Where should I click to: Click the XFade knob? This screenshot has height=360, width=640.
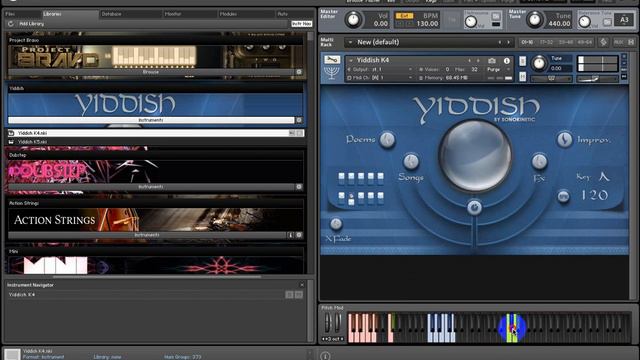coord(336,224)
